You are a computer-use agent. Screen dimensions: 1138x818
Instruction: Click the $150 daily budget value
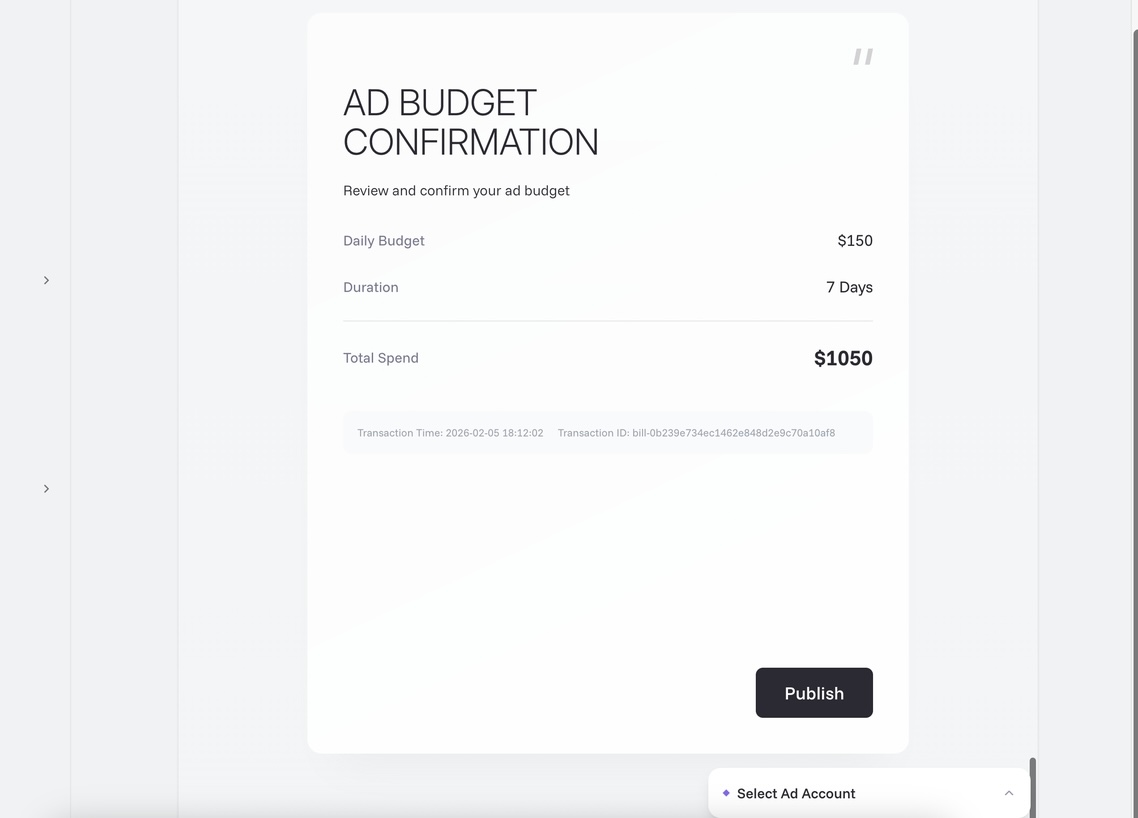click(x=855, y=241)
